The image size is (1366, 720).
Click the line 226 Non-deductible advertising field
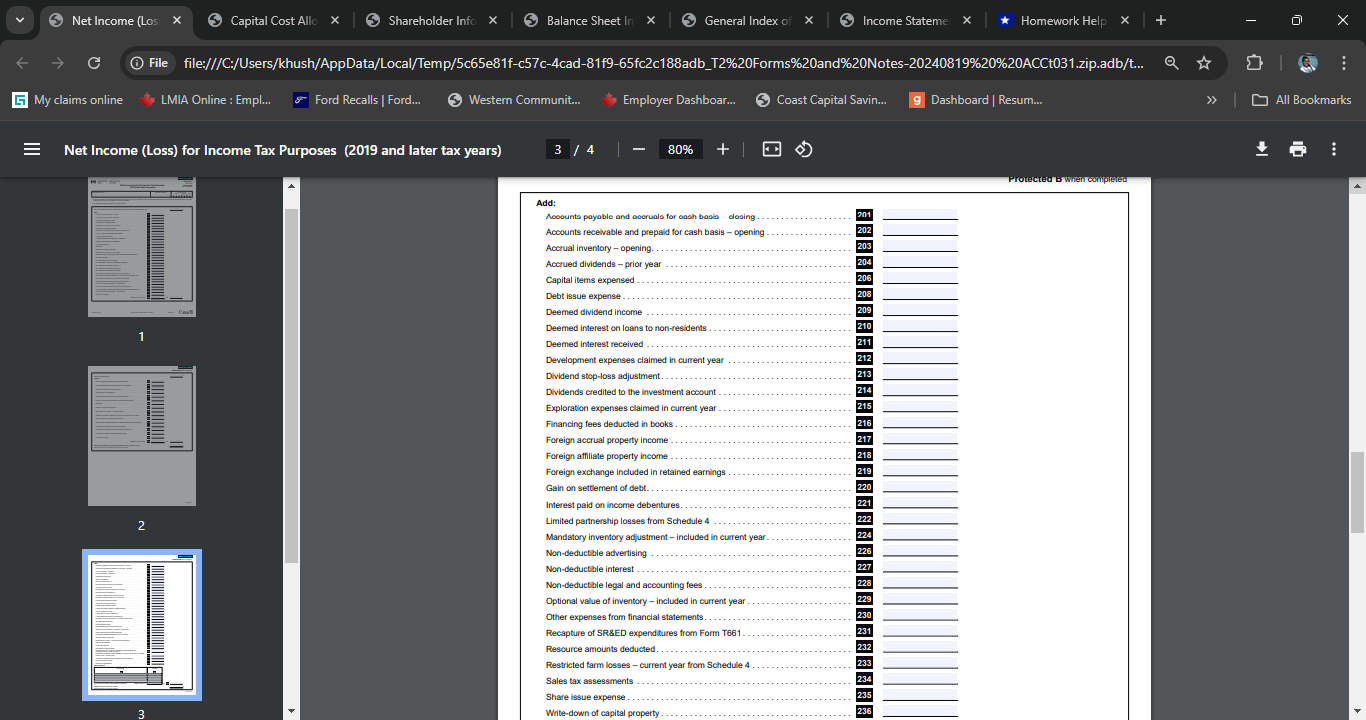pyautogui.click(x=920, y=552)
